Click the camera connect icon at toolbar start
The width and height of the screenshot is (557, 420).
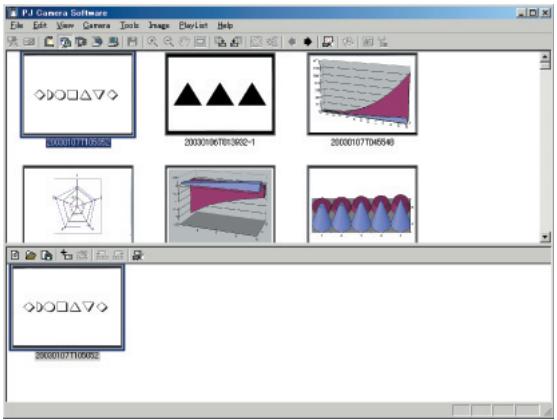click(13, 42)
